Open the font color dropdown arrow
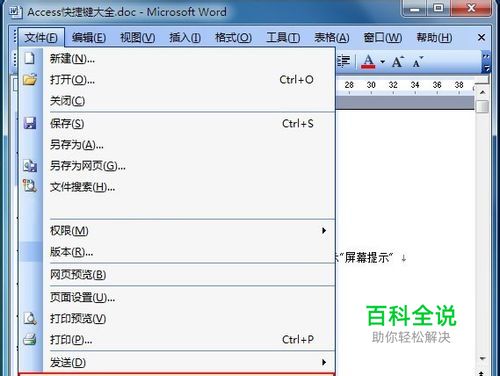 coord(382,62)
